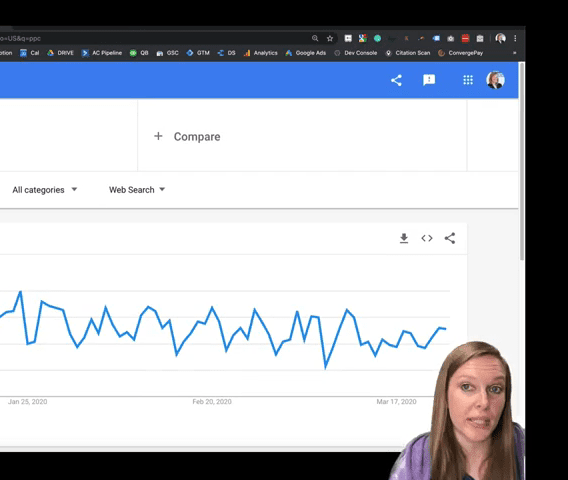Open the ConvergePay bookmark
This screenshot has width=568, height=480.
[460, 53]
